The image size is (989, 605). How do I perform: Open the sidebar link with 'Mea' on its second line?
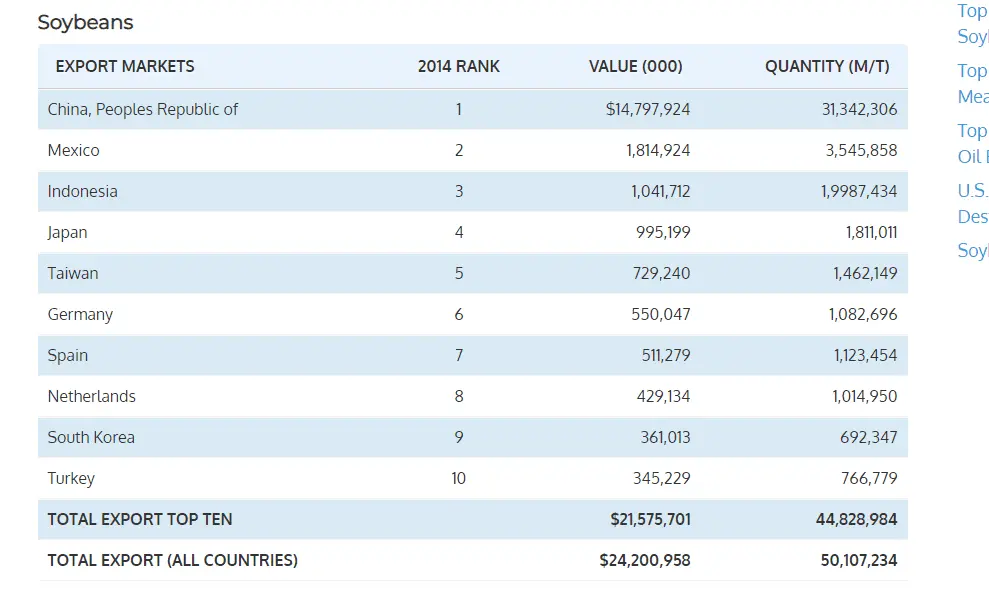click(972, 83)
